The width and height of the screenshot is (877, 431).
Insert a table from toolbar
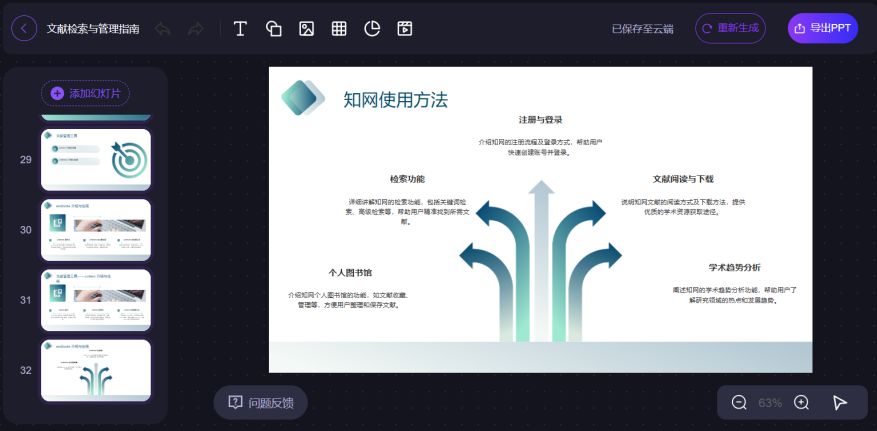[x=339, y=29]
